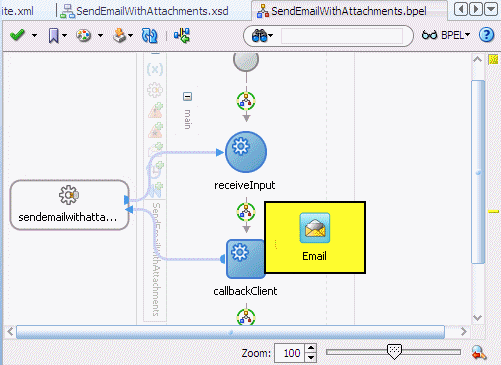Click the zoom slider handle
Image resolution: width=501 pixels, height=365 pixels.
(x=394, y=352)
